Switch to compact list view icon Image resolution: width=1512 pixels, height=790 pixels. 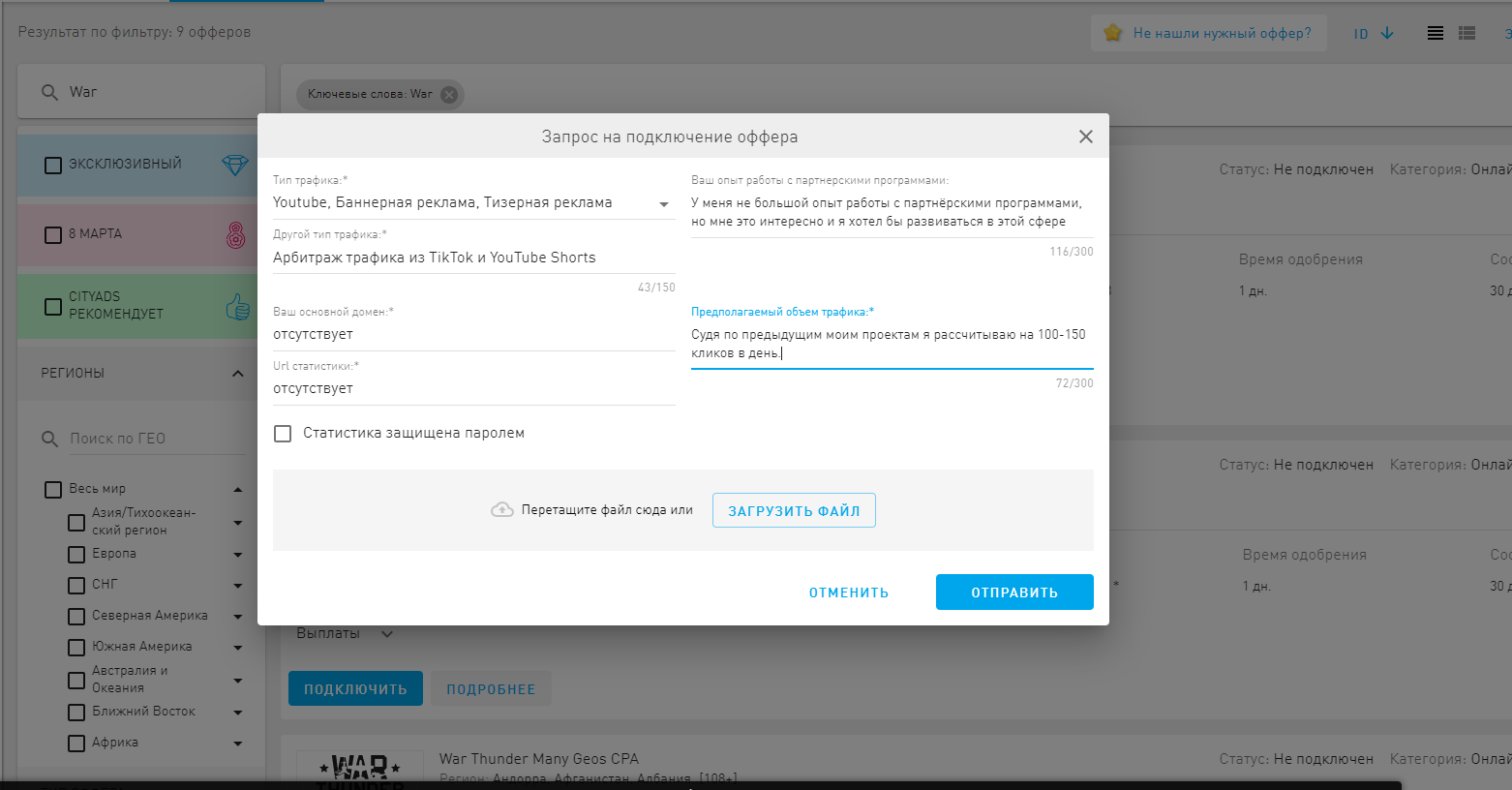[1436, 33]
